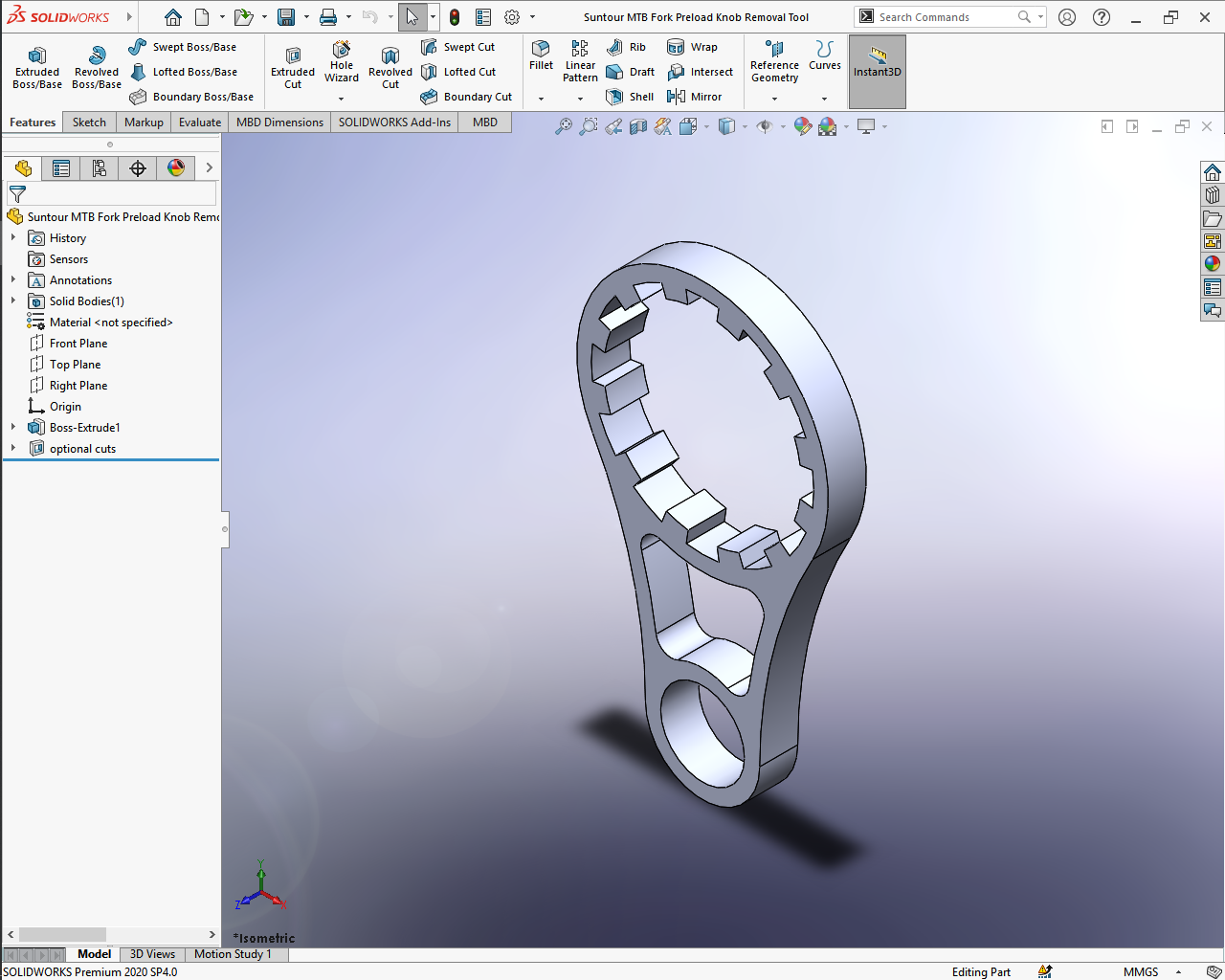Open the 3D Views tab
This screenshot has height=980, width=1225.
pyautogui.click(x=152, y=954)
